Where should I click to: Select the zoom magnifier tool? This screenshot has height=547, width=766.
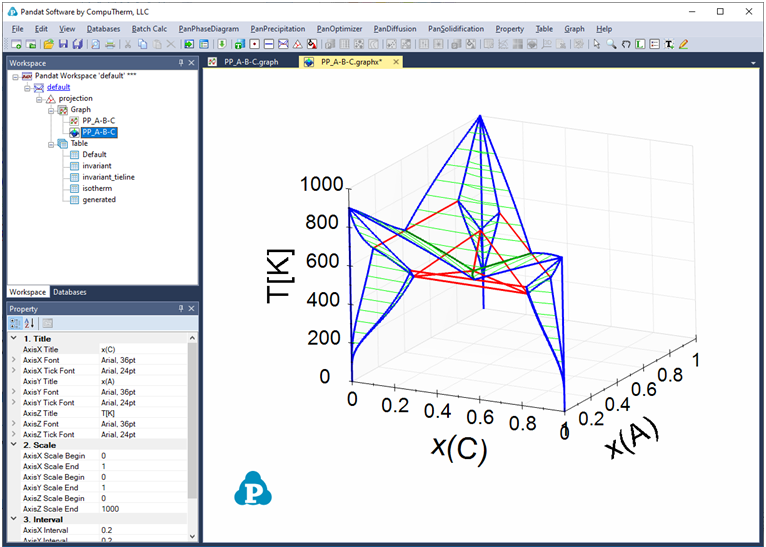coord(611,45)
